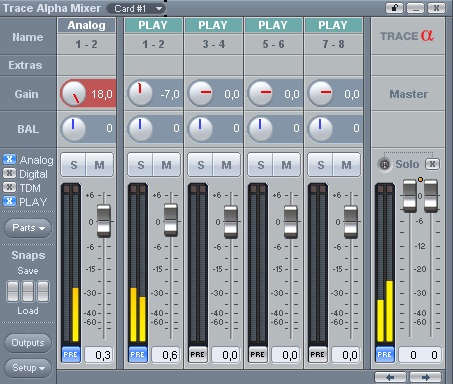453x384 pixels.
Task: Click the 0,6 fader value field
Action: tap(166, 355)
